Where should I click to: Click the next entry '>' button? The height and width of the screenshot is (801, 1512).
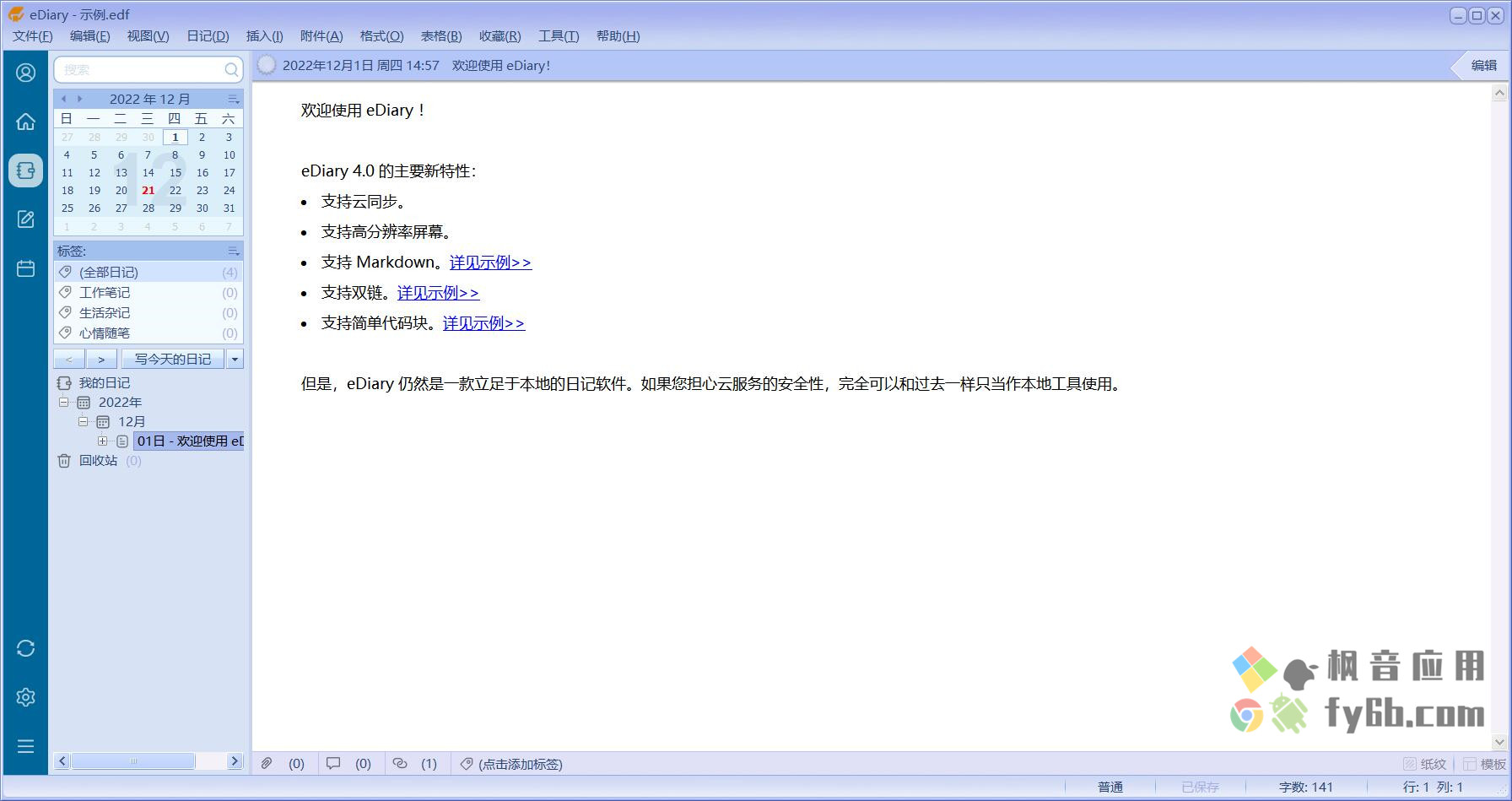tap(101, 359)
